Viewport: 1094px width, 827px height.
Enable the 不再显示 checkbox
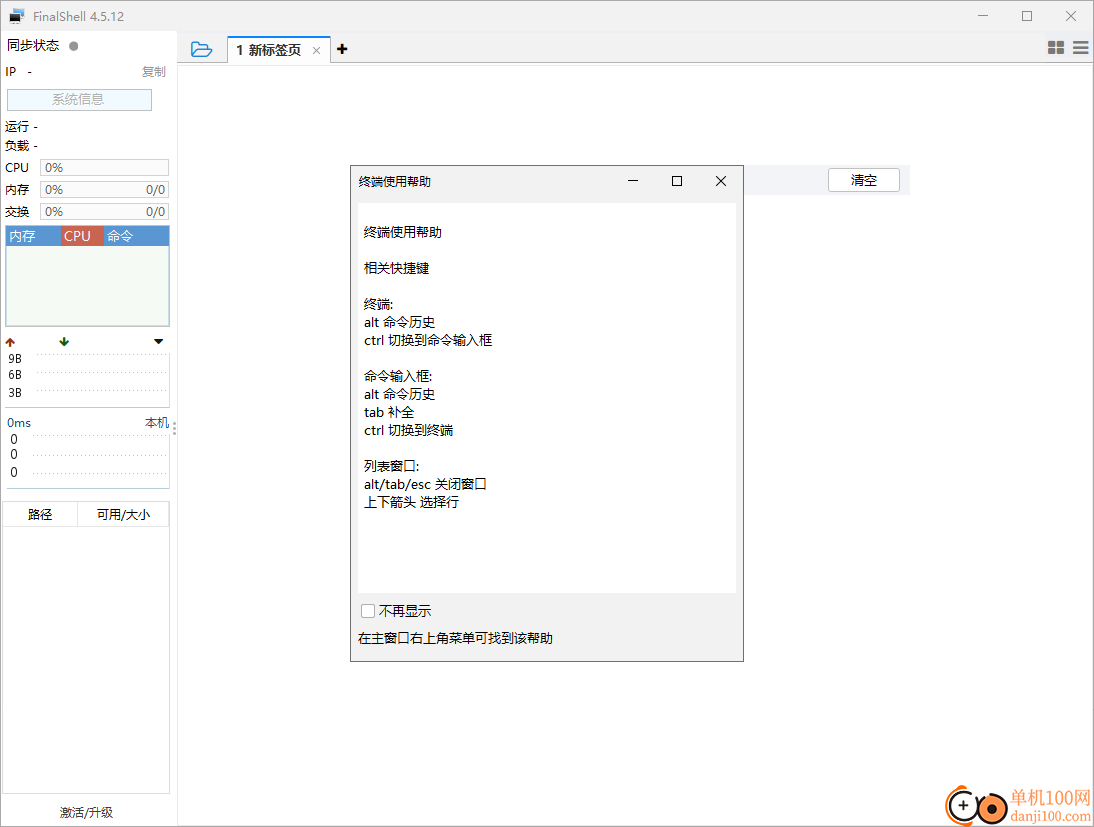pyautogui.click(x=368, y=611)
